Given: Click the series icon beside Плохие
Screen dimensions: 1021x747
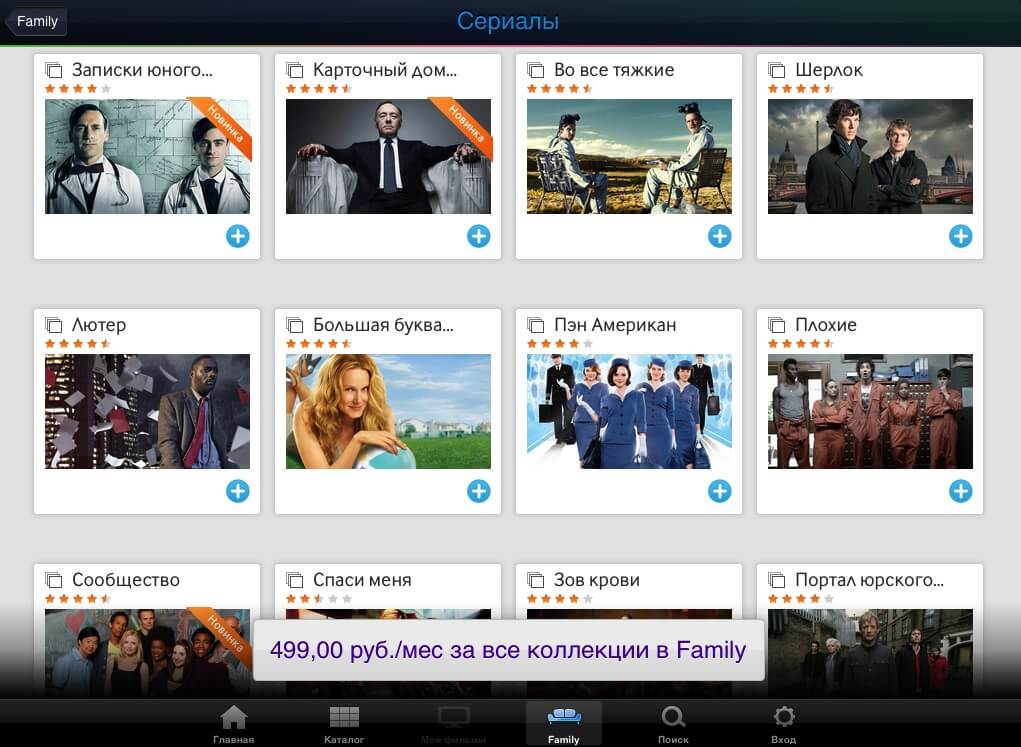Looking at the screenshot, I should coord(776,324).
